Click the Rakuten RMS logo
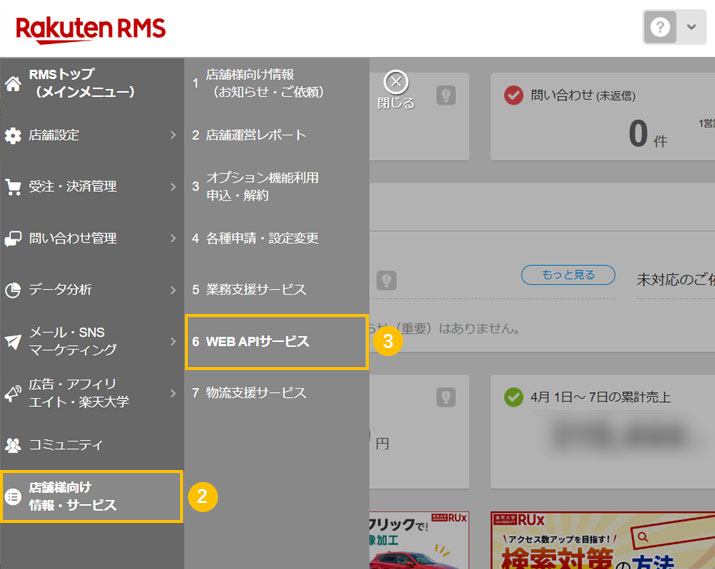Image resolution: width=715 pixels, height=569 pixels. 91,29
